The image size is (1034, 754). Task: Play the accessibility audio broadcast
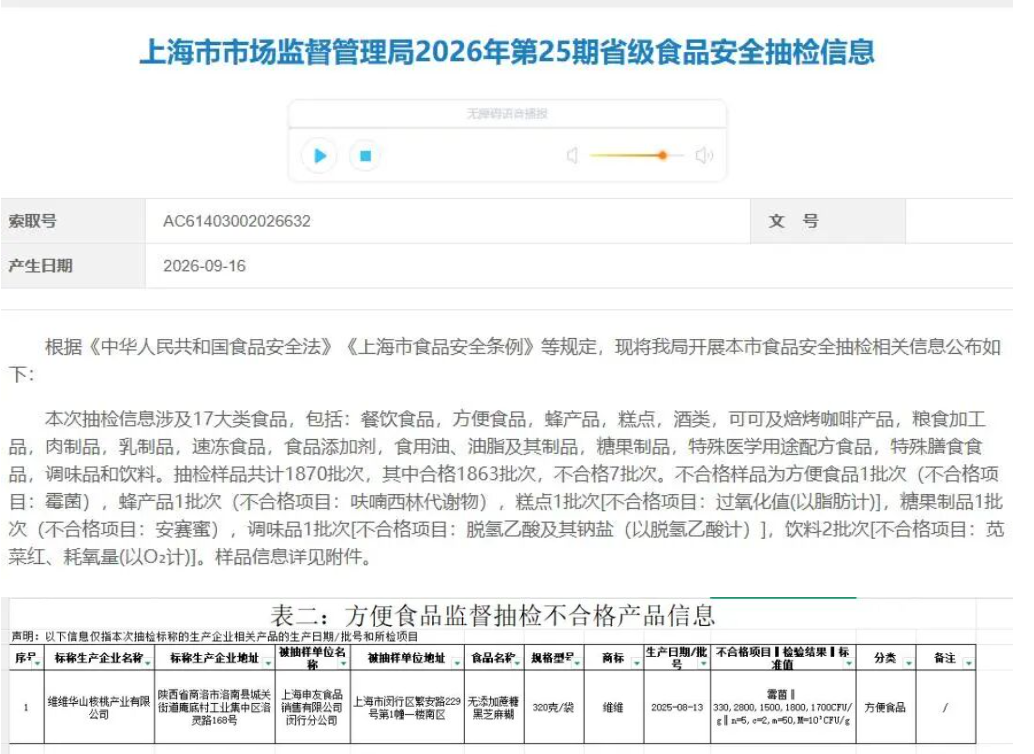(x=320, y=156)
